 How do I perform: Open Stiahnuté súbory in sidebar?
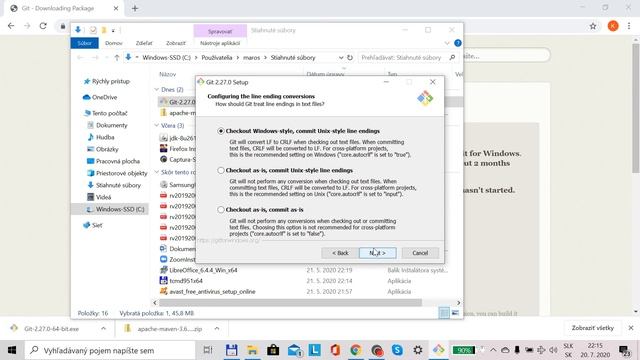(x=114, y=185)
